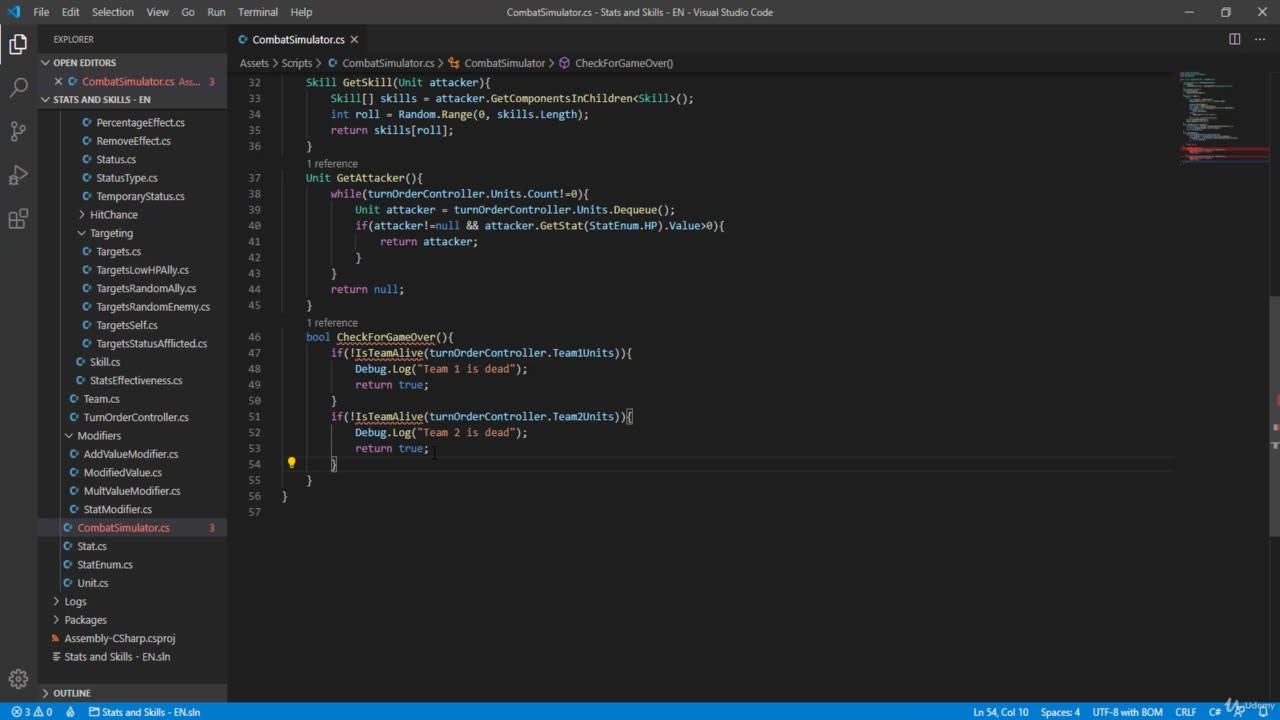Click the VS Code logo icon
Image resolution: width=1280 pixels, height=720 pixels.
13,12
